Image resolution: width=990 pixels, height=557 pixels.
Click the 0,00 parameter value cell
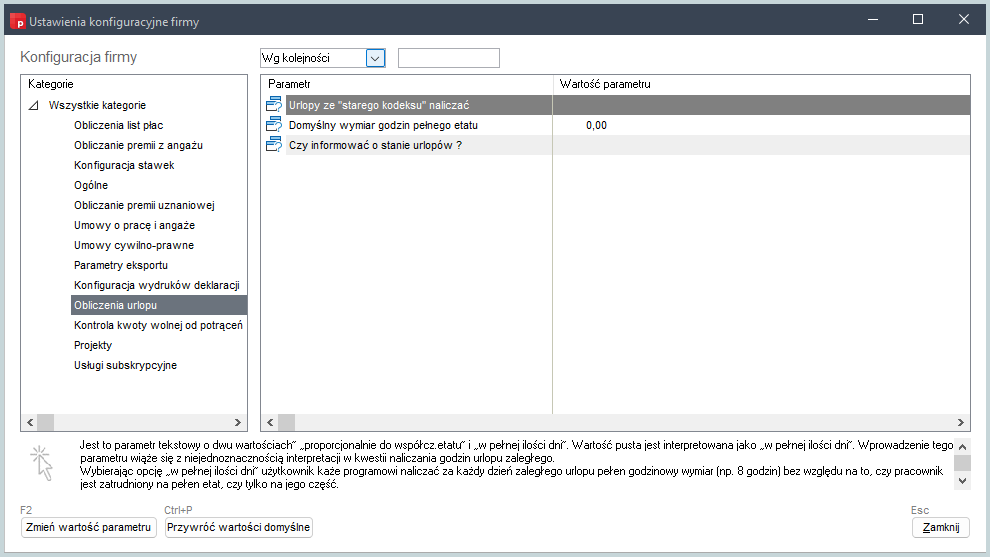(x=596, y=125)
